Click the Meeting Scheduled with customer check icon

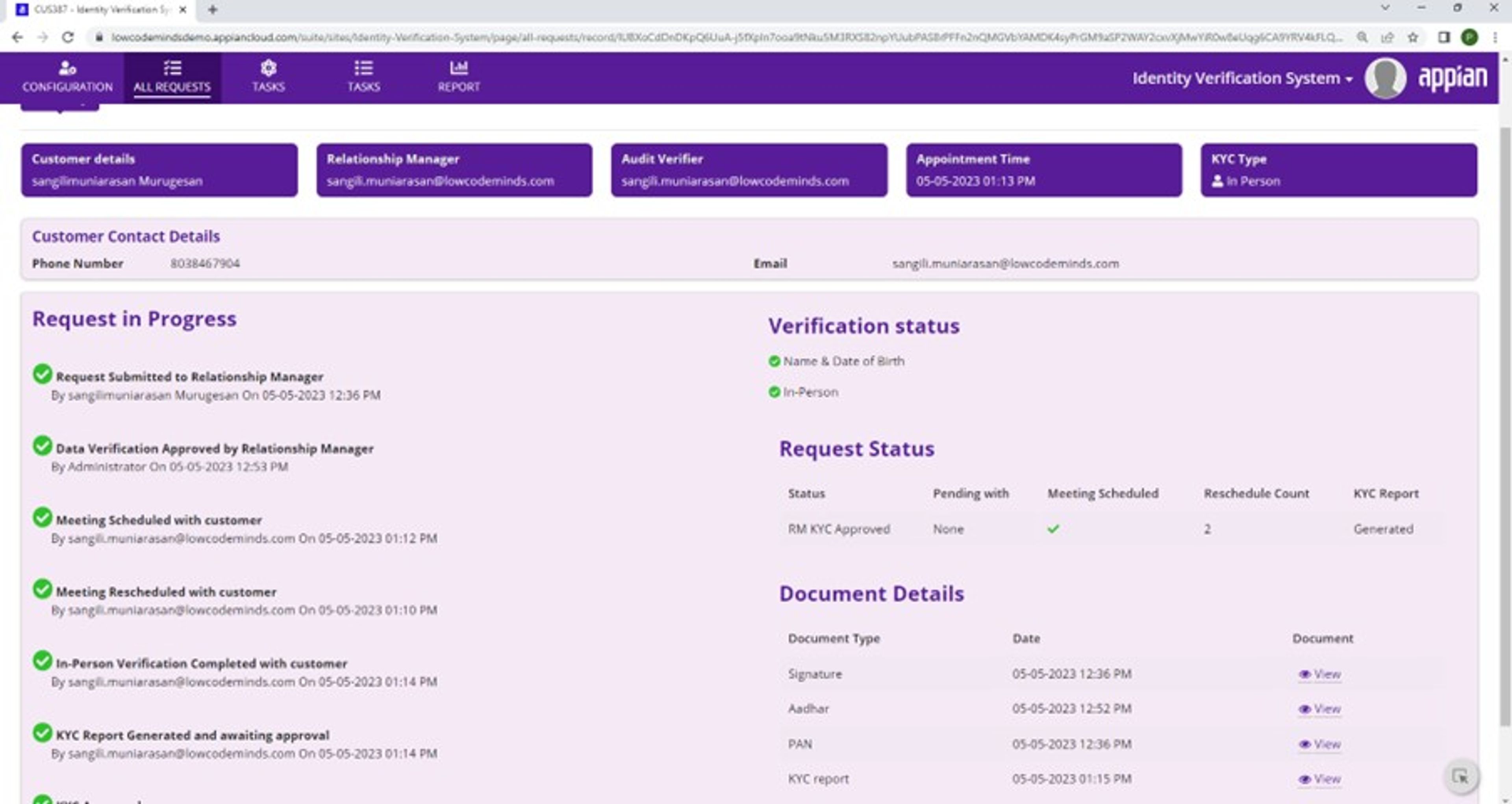(42, 517)
